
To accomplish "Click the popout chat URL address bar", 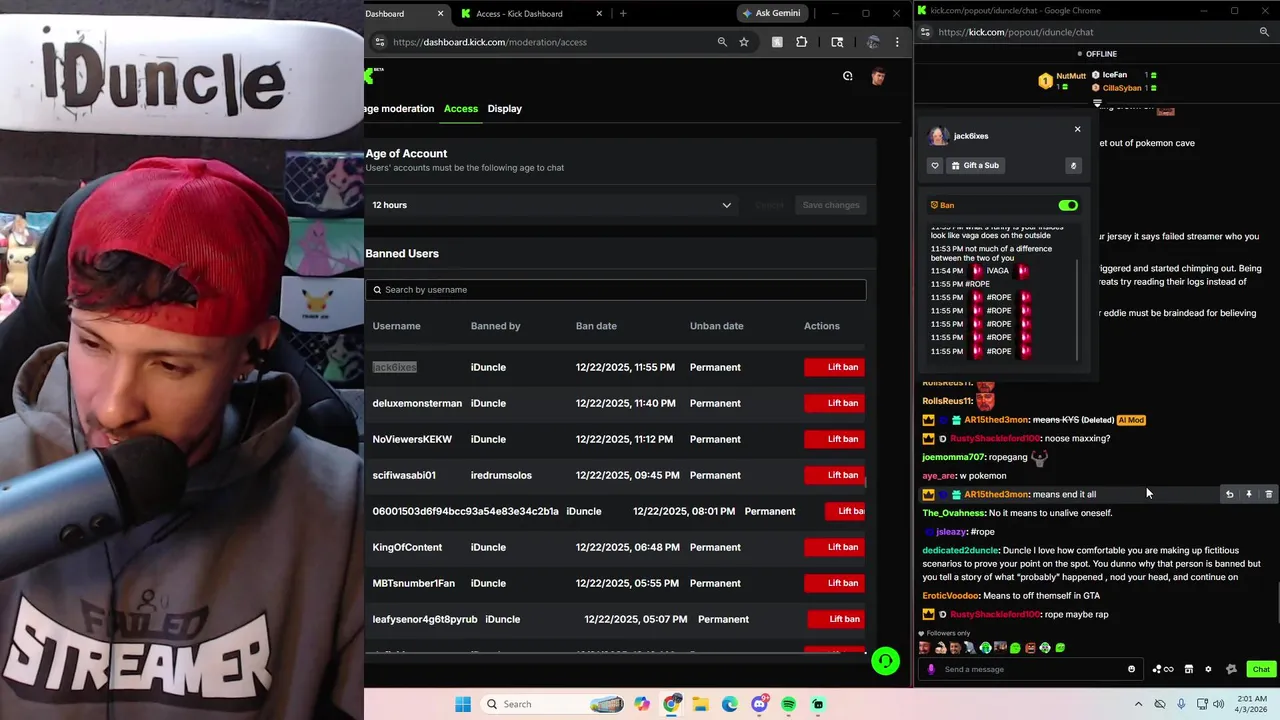I will pos(1090,32).
